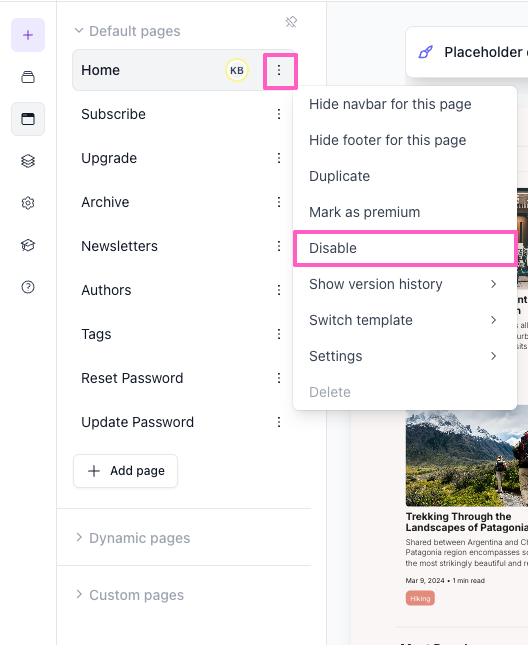This screenshot has width=528, height=645.
Task: Open the help question mark icon
Action: [28, 287]
